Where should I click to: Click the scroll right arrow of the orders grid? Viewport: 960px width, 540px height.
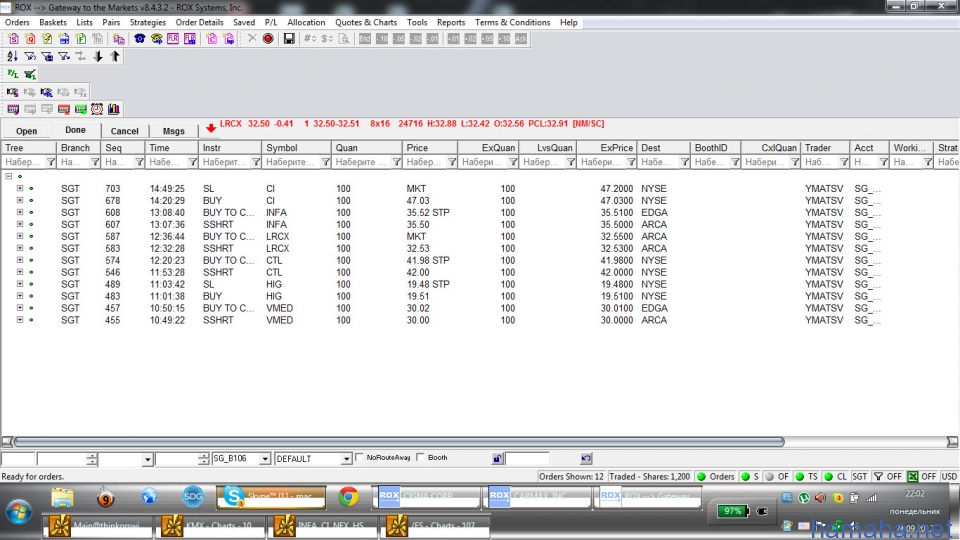tap(953, 441)
